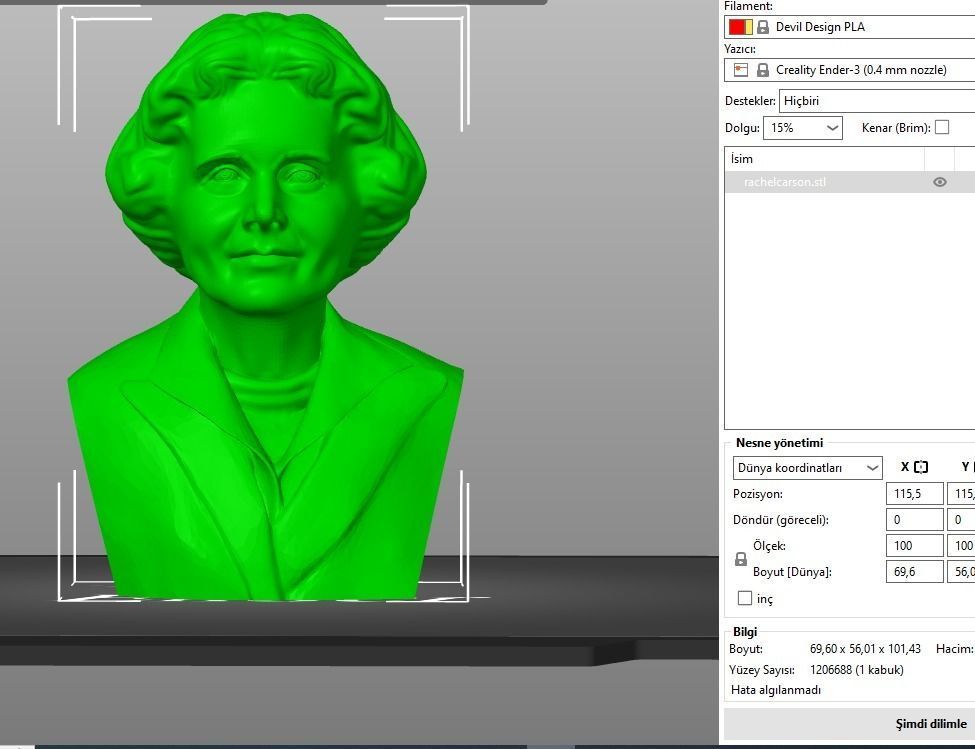Click the yellow filament color strip
Image resolution: width=975 pixels, height=749 pixels.
749,27
